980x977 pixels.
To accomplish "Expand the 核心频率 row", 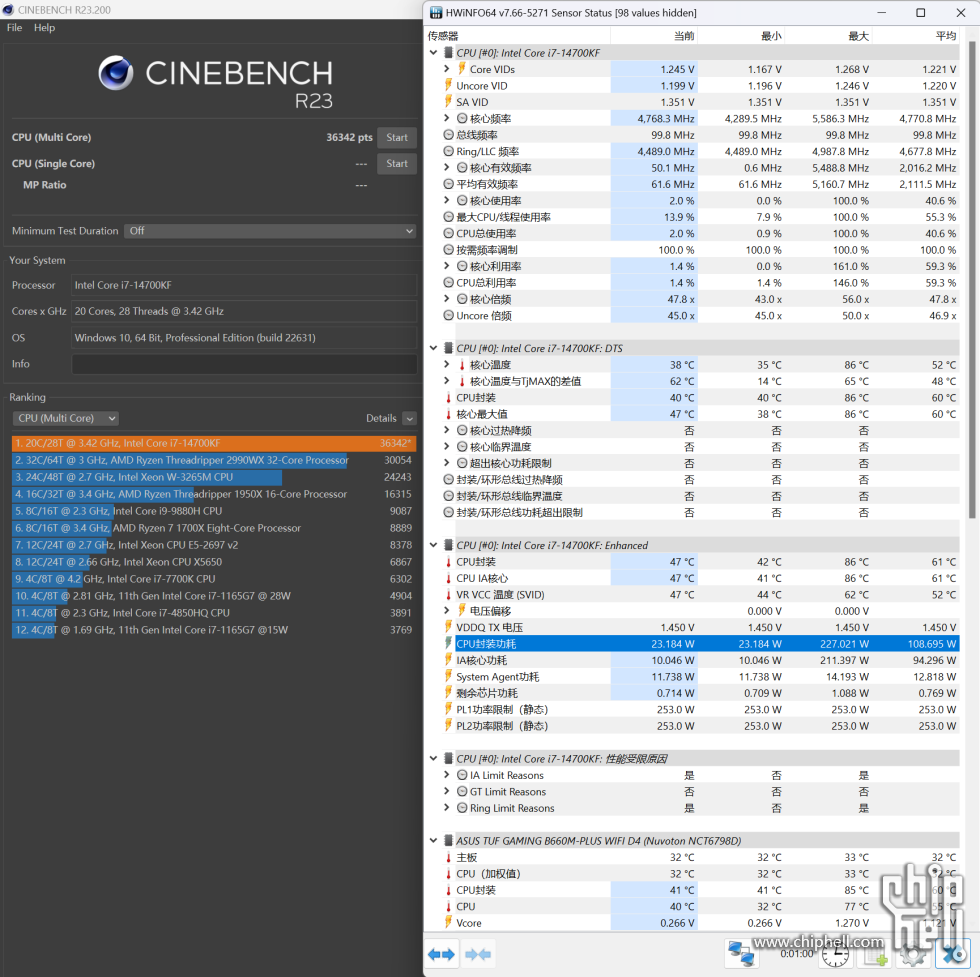I will point(447,118).
